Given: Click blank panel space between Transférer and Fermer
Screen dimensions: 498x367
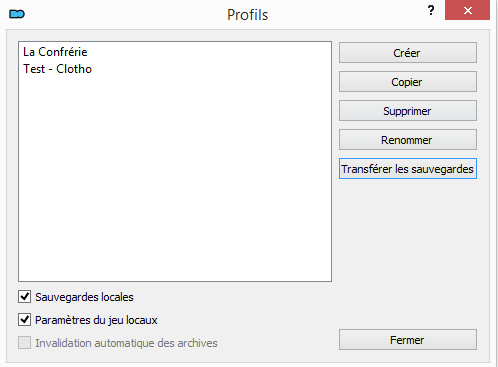Looking at the screenshot, I should pyautogui.click(x=408, y=253).
